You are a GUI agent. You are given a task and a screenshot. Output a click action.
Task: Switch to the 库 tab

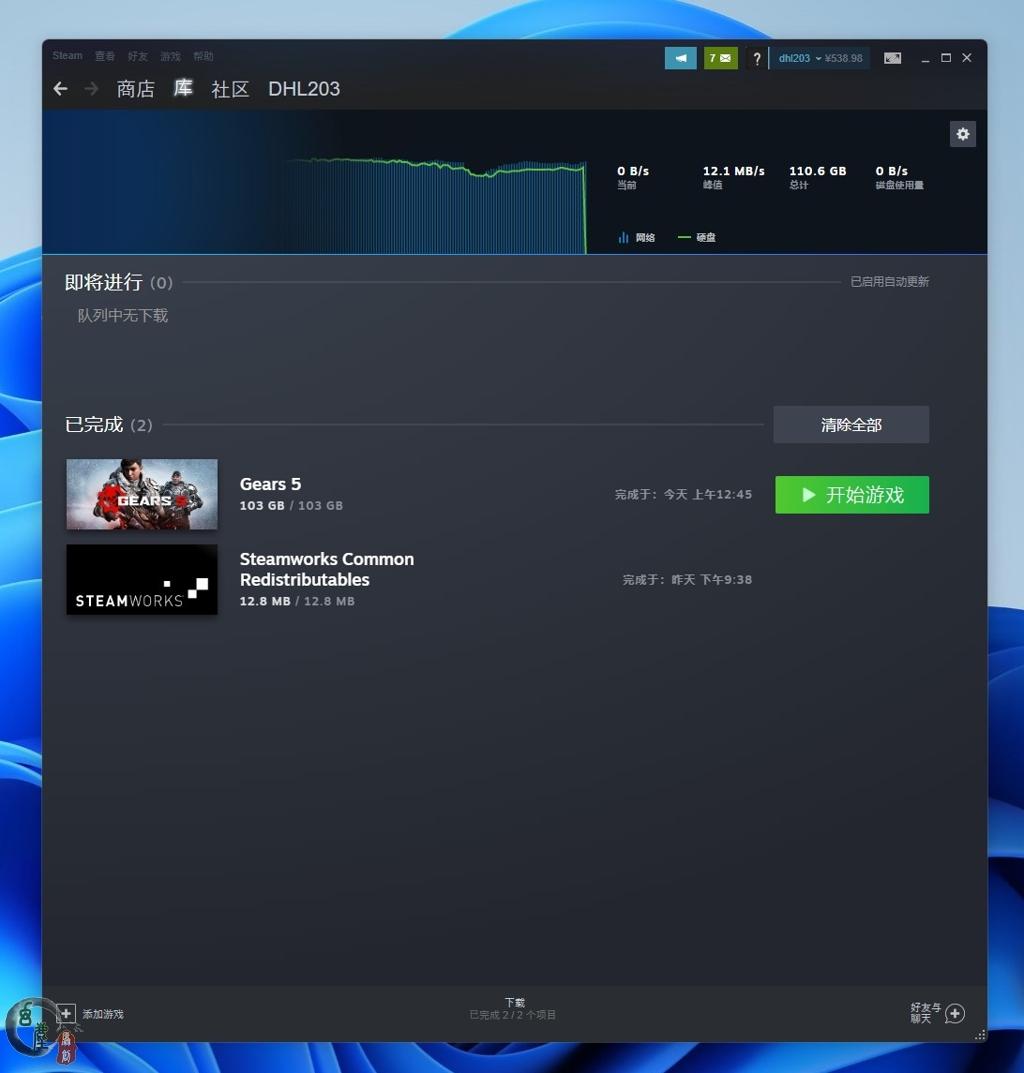coord(183,88)
